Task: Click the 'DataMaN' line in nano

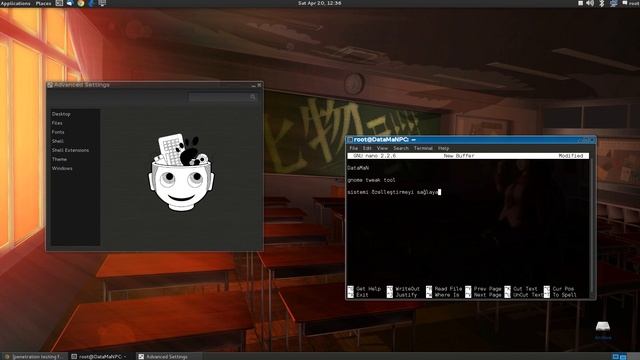Action: tap(358, 168)
